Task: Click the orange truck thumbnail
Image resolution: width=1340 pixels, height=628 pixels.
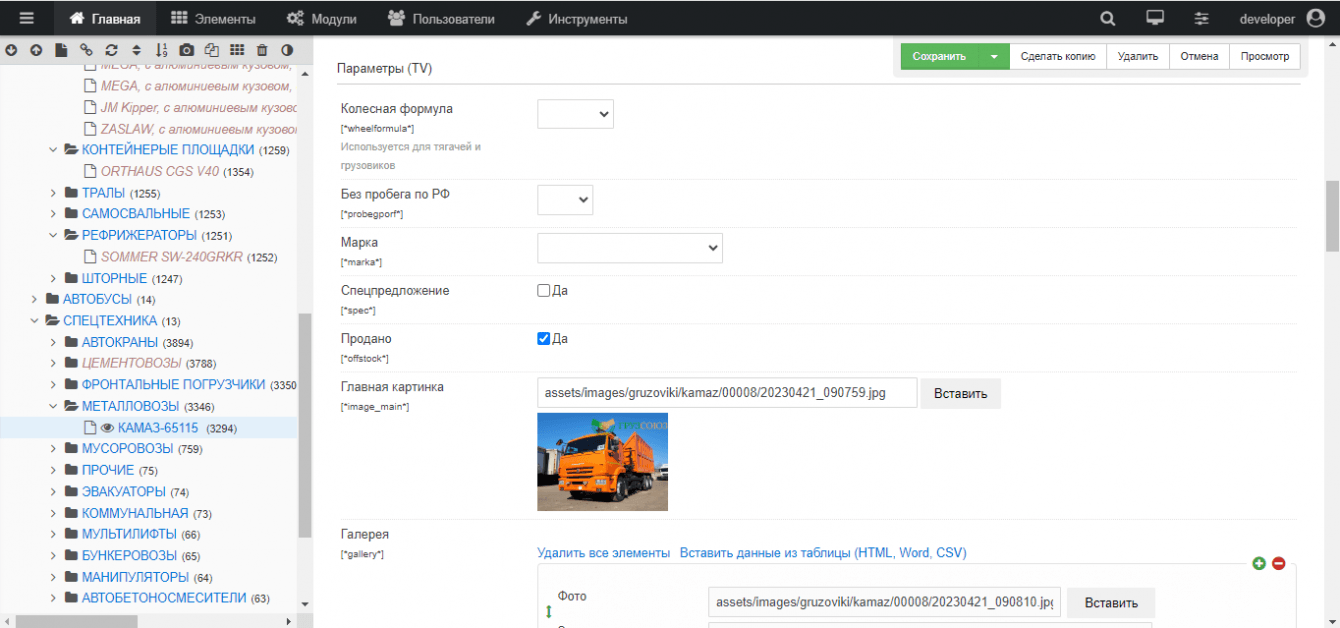Action: coord(602,462)
